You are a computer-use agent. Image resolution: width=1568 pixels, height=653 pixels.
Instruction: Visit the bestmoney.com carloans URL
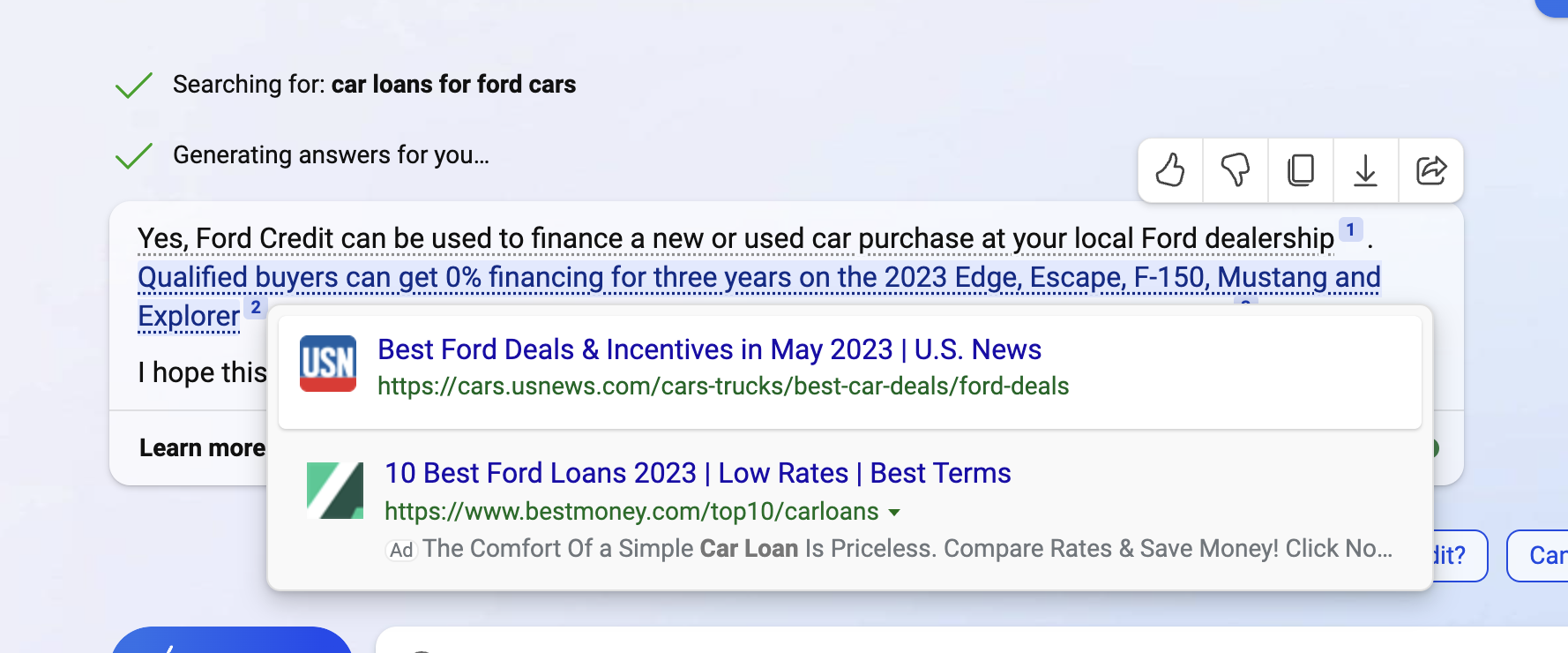[631, 512]
